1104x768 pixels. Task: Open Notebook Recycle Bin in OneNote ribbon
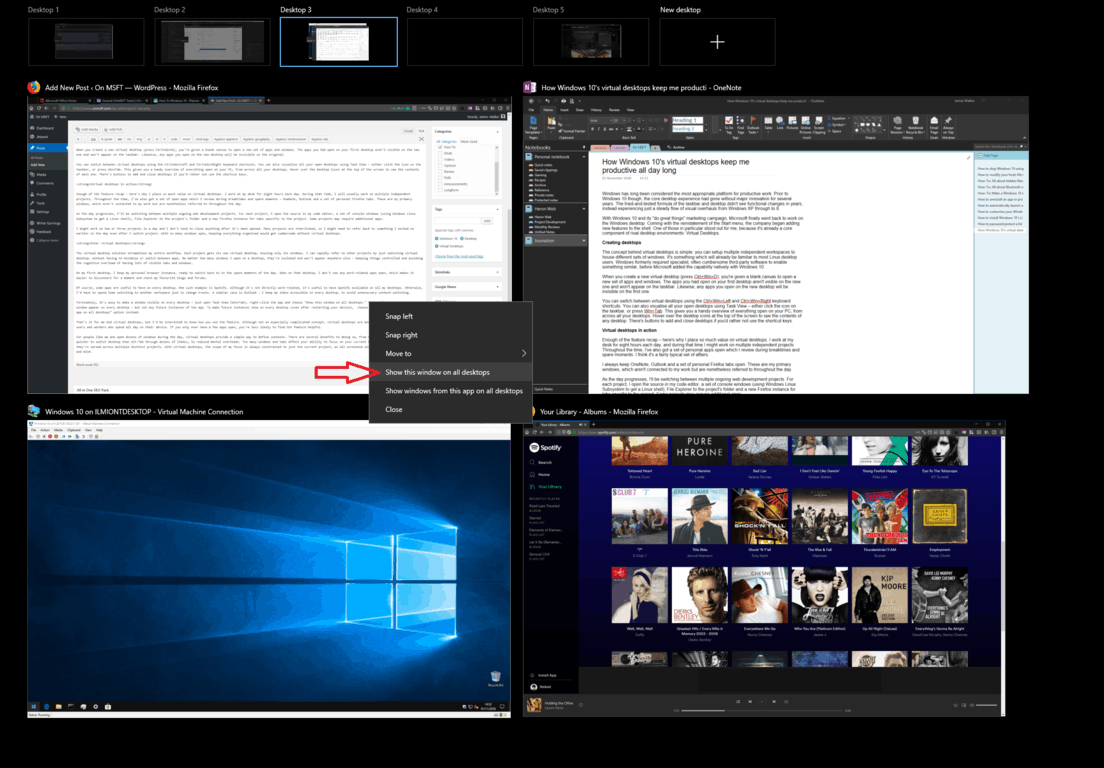(x=915, y=125)
